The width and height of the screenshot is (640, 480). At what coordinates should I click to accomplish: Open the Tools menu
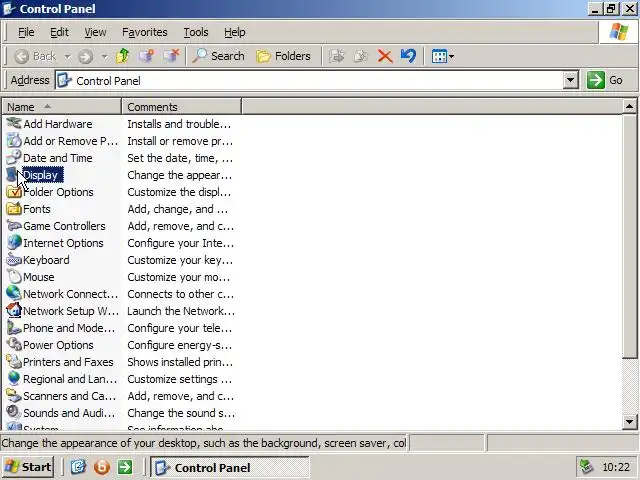click(196, 32)
